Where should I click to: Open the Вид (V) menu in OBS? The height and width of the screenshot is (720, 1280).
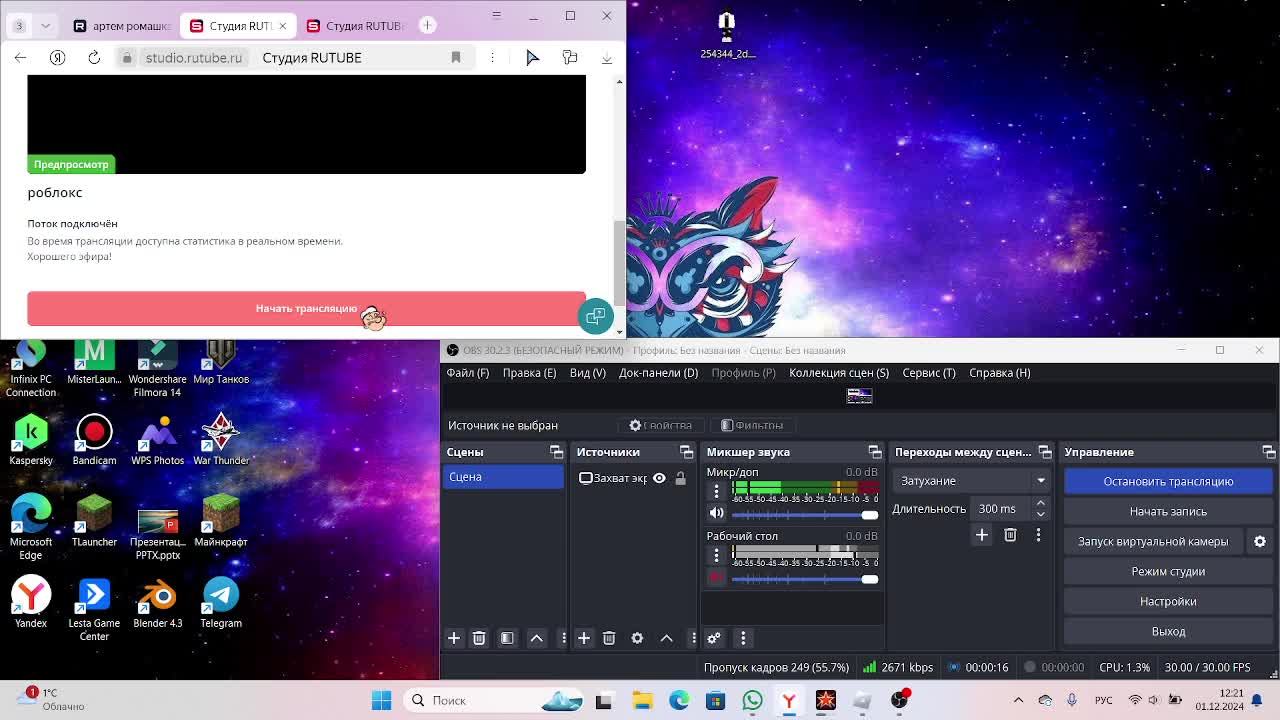pos(588,372)
